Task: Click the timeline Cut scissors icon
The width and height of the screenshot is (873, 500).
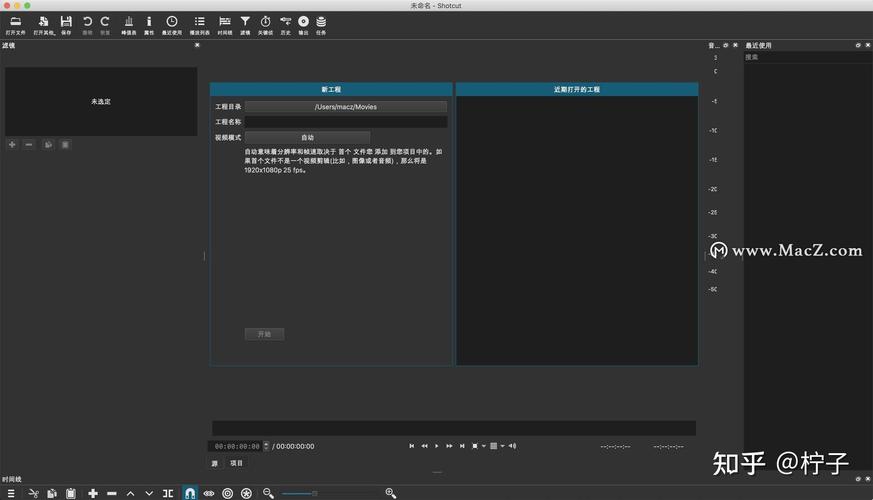Action: [33, 493]
